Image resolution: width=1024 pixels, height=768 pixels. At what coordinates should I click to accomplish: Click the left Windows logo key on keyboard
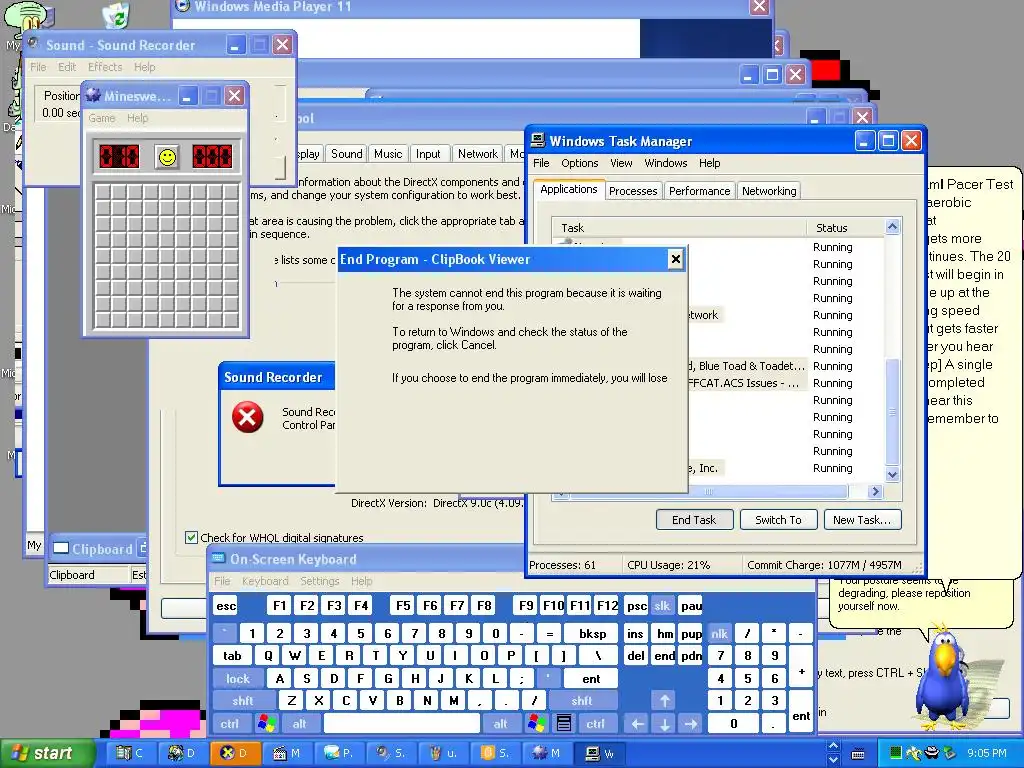pyautogui.click(x=266, y=723)
